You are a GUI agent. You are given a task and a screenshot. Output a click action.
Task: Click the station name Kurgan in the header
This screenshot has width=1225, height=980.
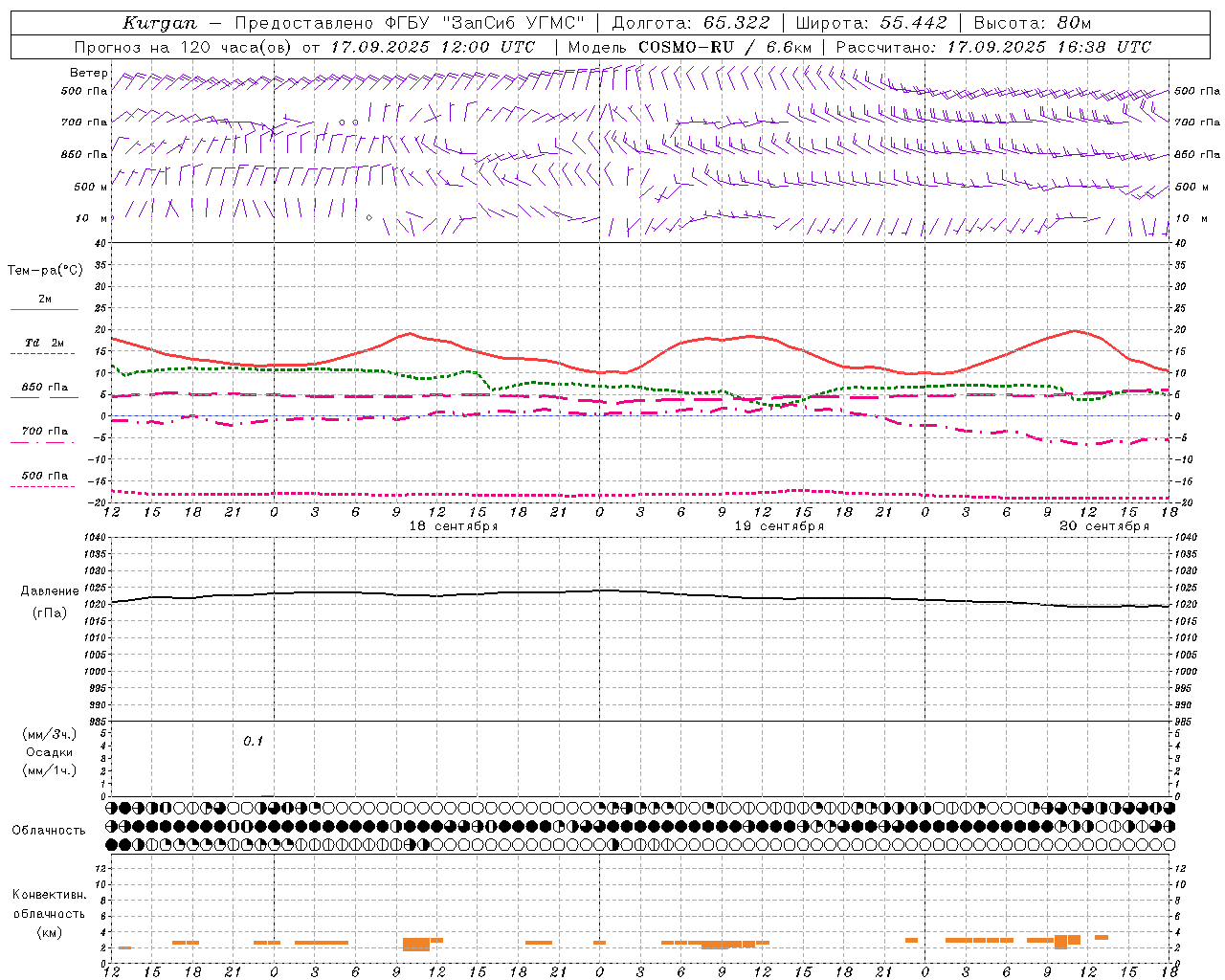160,23
